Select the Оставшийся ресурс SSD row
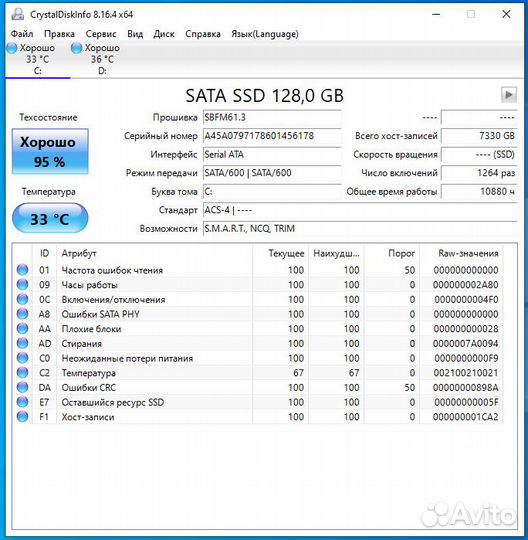Image resolution: width=528 pixels, height=540 pixels. [258, 402]
